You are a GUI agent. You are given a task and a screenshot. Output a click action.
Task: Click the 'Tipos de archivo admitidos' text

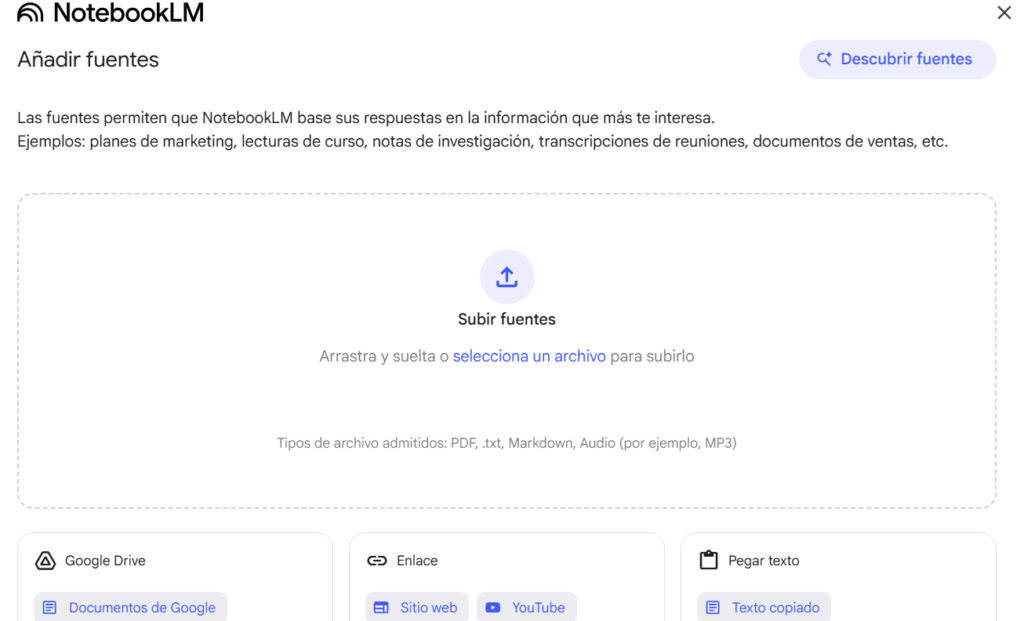(507, 443)
